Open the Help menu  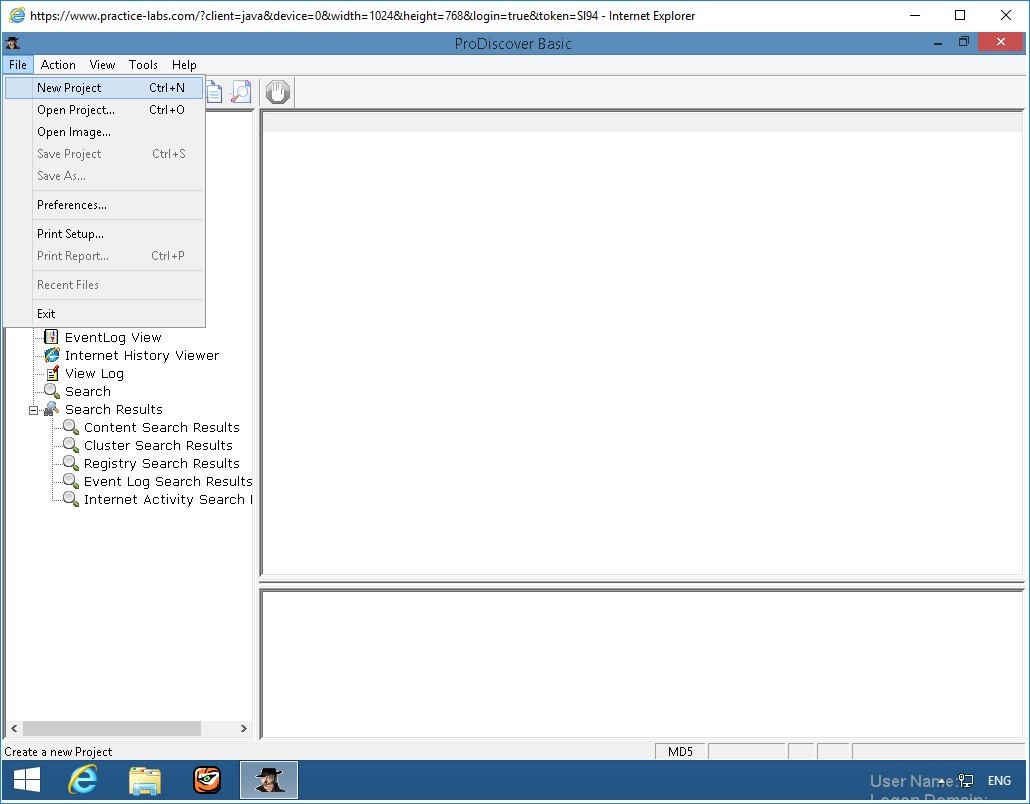[x=185, y=64]
